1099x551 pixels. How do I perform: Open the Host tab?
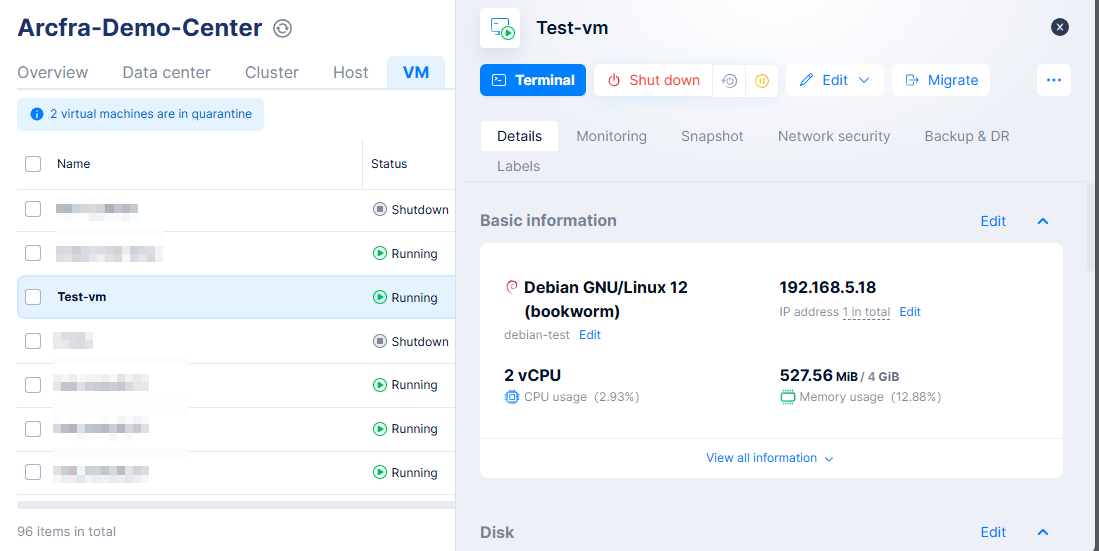(350, 72)
